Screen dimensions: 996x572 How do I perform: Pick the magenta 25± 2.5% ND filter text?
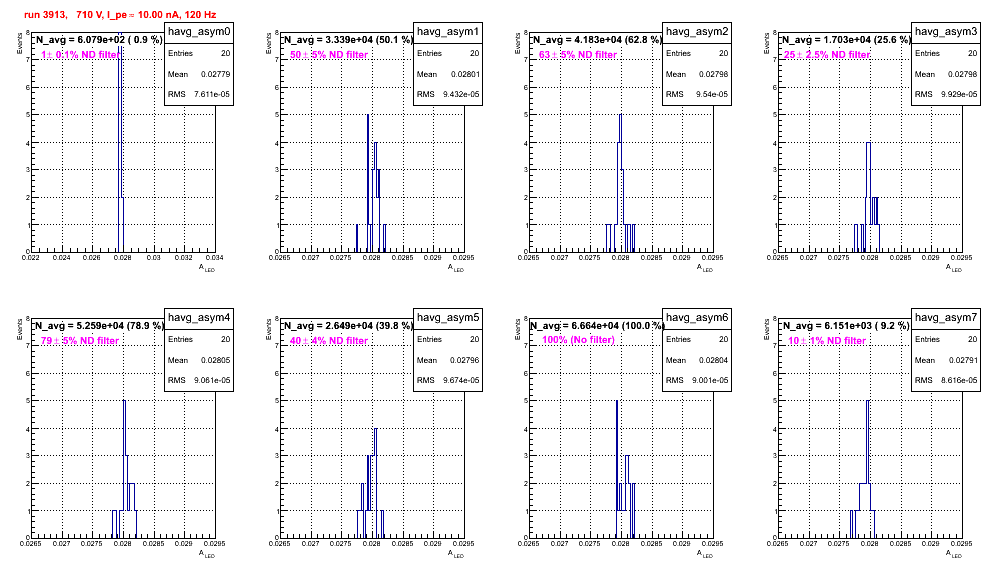click(x=827, y=55)
